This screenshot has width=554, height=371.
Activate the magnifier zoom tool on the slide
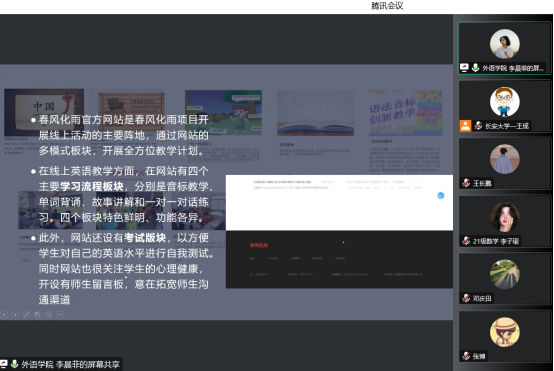(x=49, y=314)
